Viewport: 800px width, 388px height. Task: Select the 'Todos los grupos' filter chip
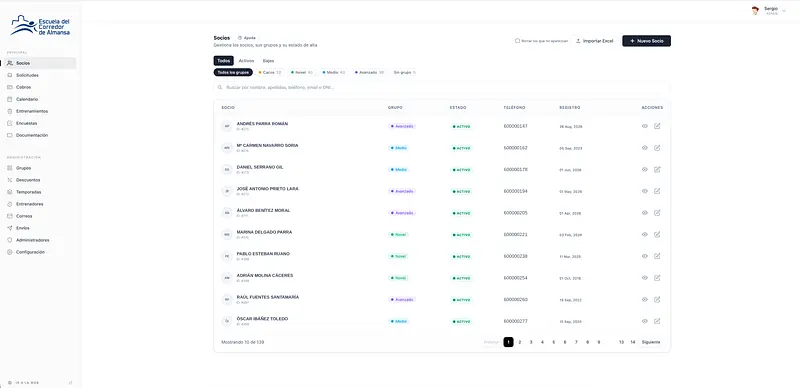tap(233, 72)
